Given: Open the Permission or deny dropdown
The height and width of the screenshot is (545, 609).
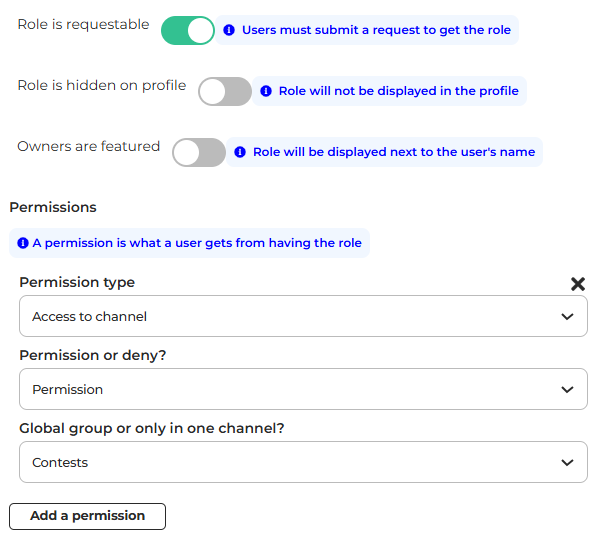Looking at the screenshot, I should 290,389.
